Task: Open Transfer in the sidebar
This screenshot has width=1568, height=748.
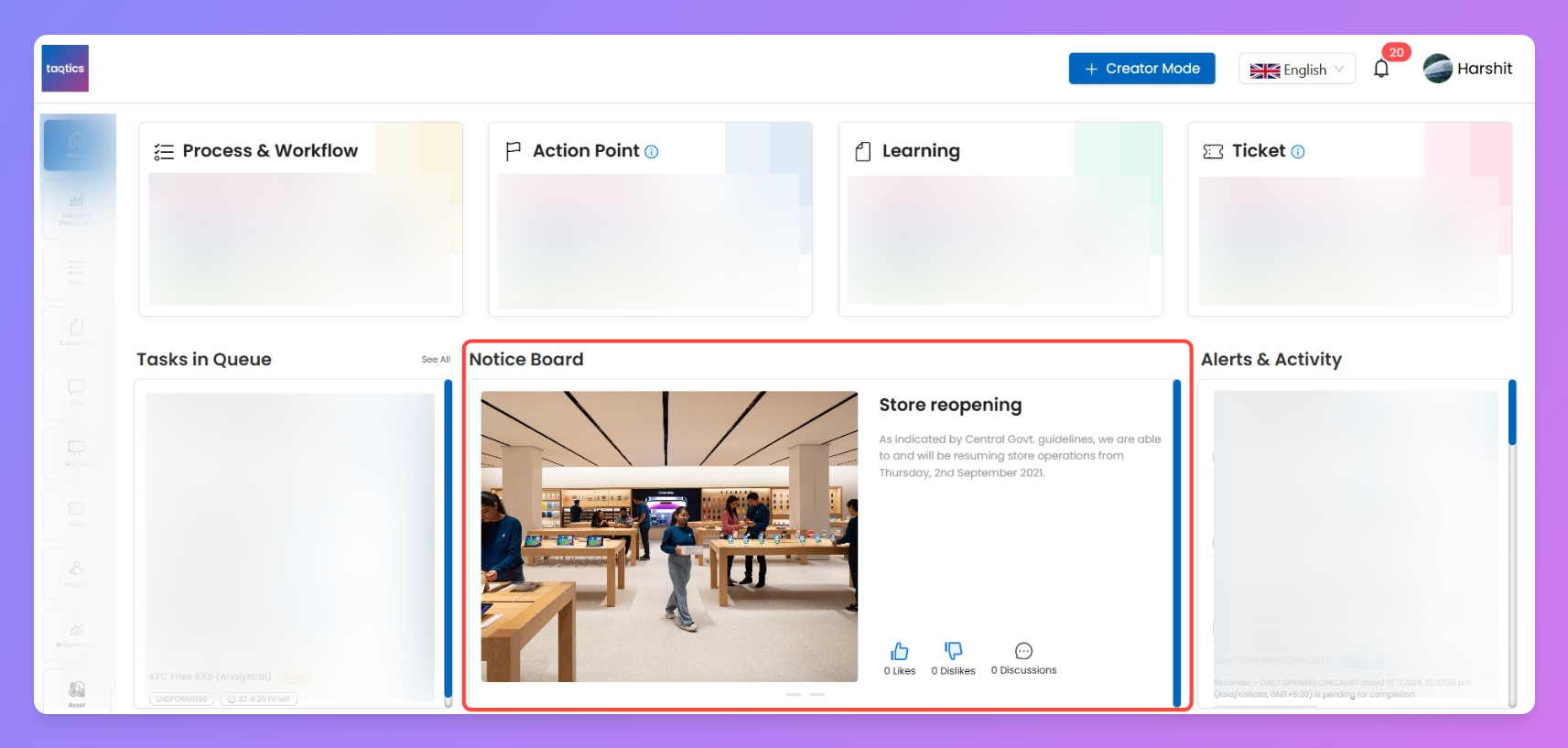Action: coord(77,574)
